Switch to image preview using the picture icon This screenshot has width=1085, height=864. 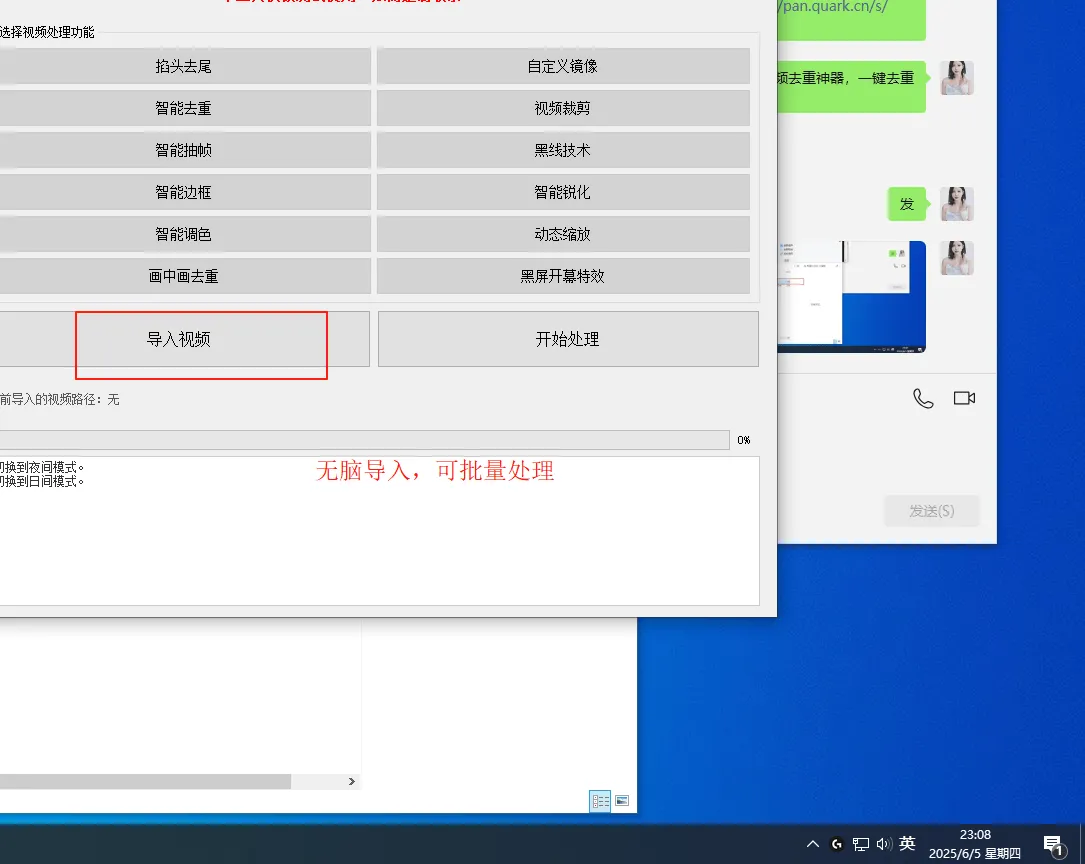pyautogui.click(x=623, y=801)
